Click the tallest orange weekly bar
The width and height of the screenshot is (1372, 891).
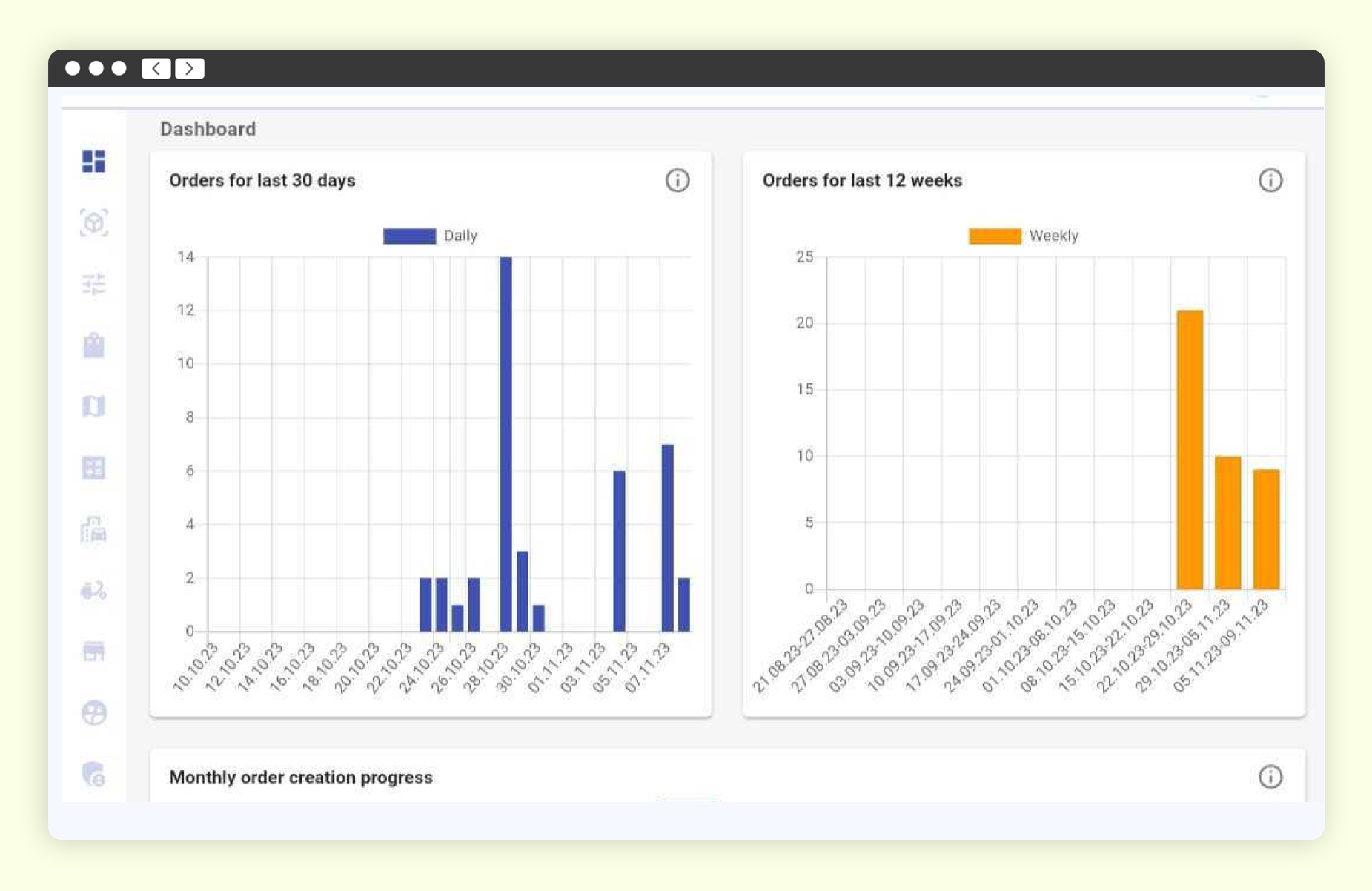[1190, 449]
